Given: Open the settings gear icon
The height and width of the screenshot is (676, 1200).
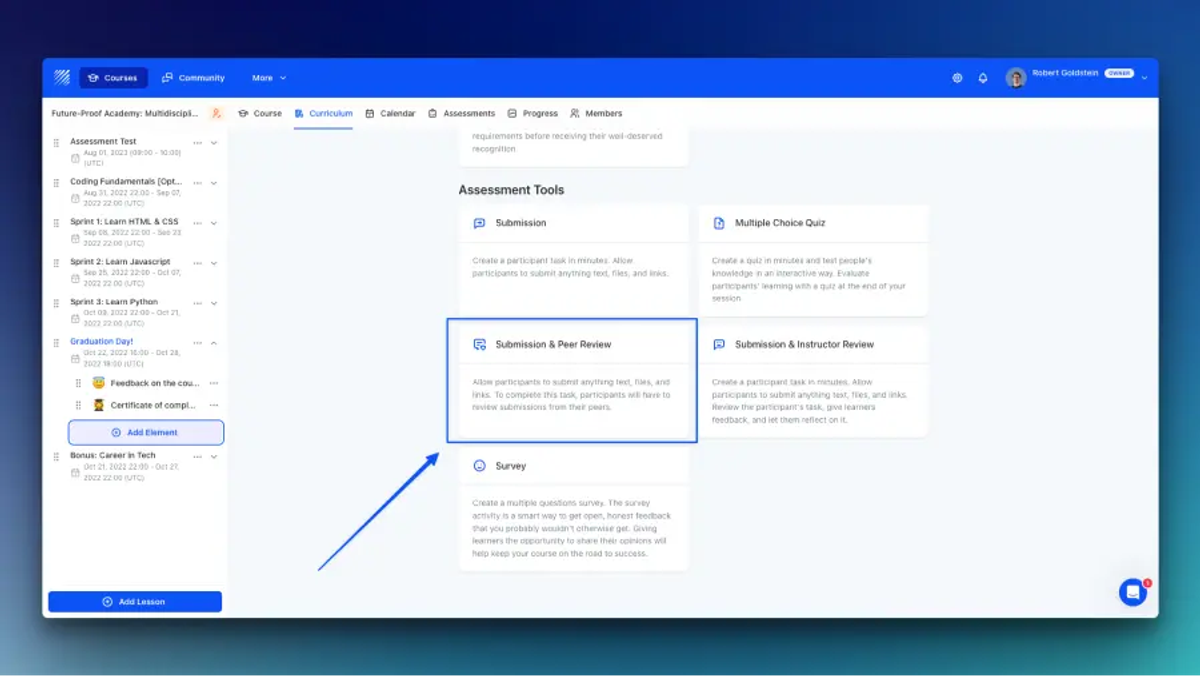Looking at the screenshot, I should point(957,78).
